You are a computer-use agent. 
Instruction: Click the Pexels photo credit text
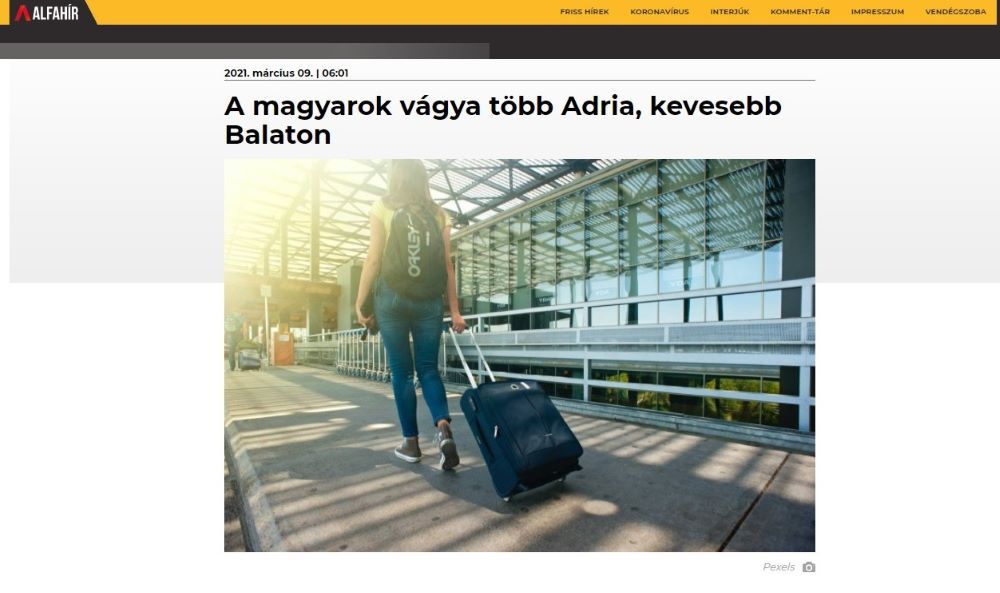pos(779,567)
